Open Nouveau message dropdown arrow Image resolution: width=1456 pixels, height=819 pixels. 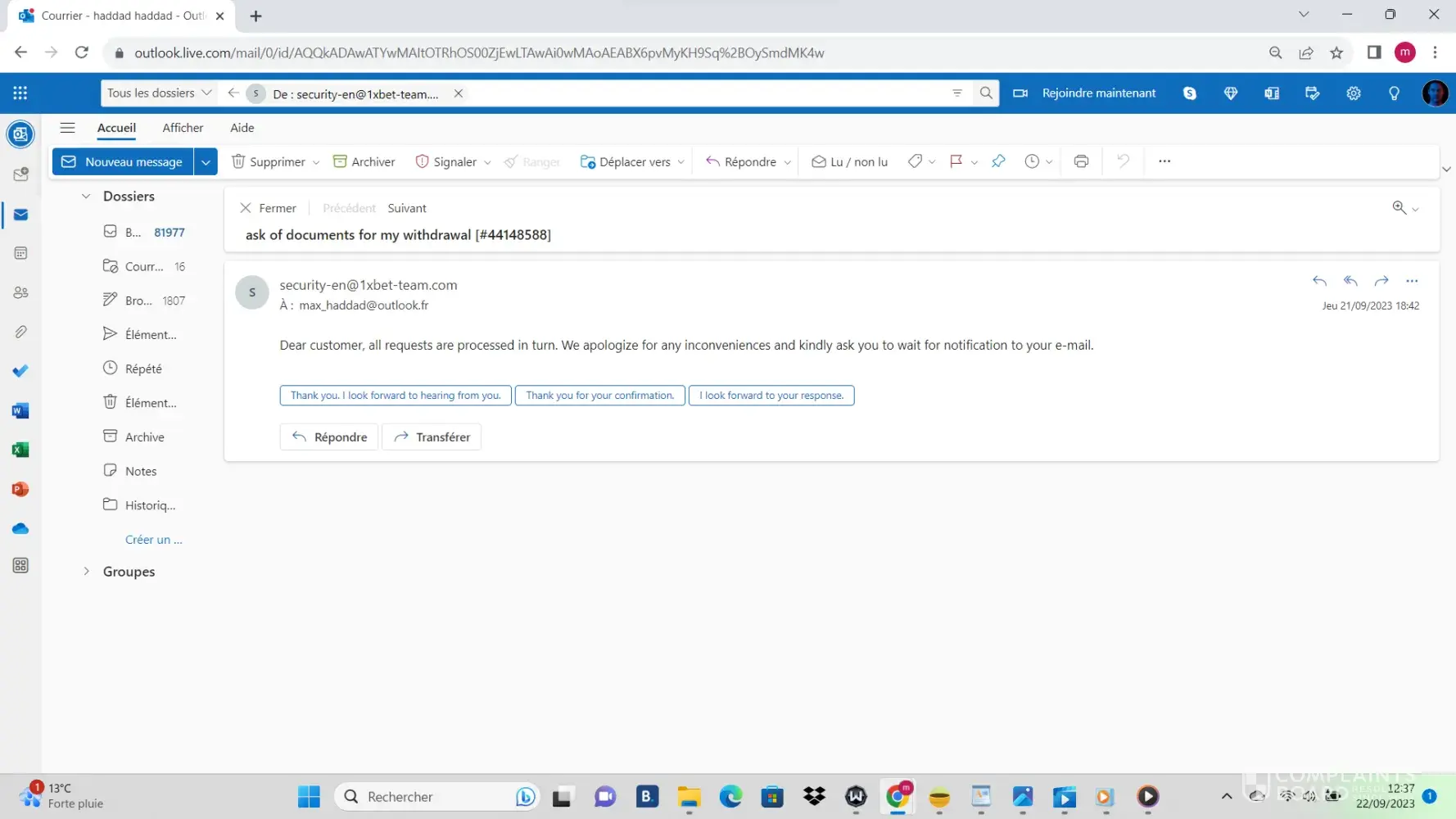click(x=206, y=162)
